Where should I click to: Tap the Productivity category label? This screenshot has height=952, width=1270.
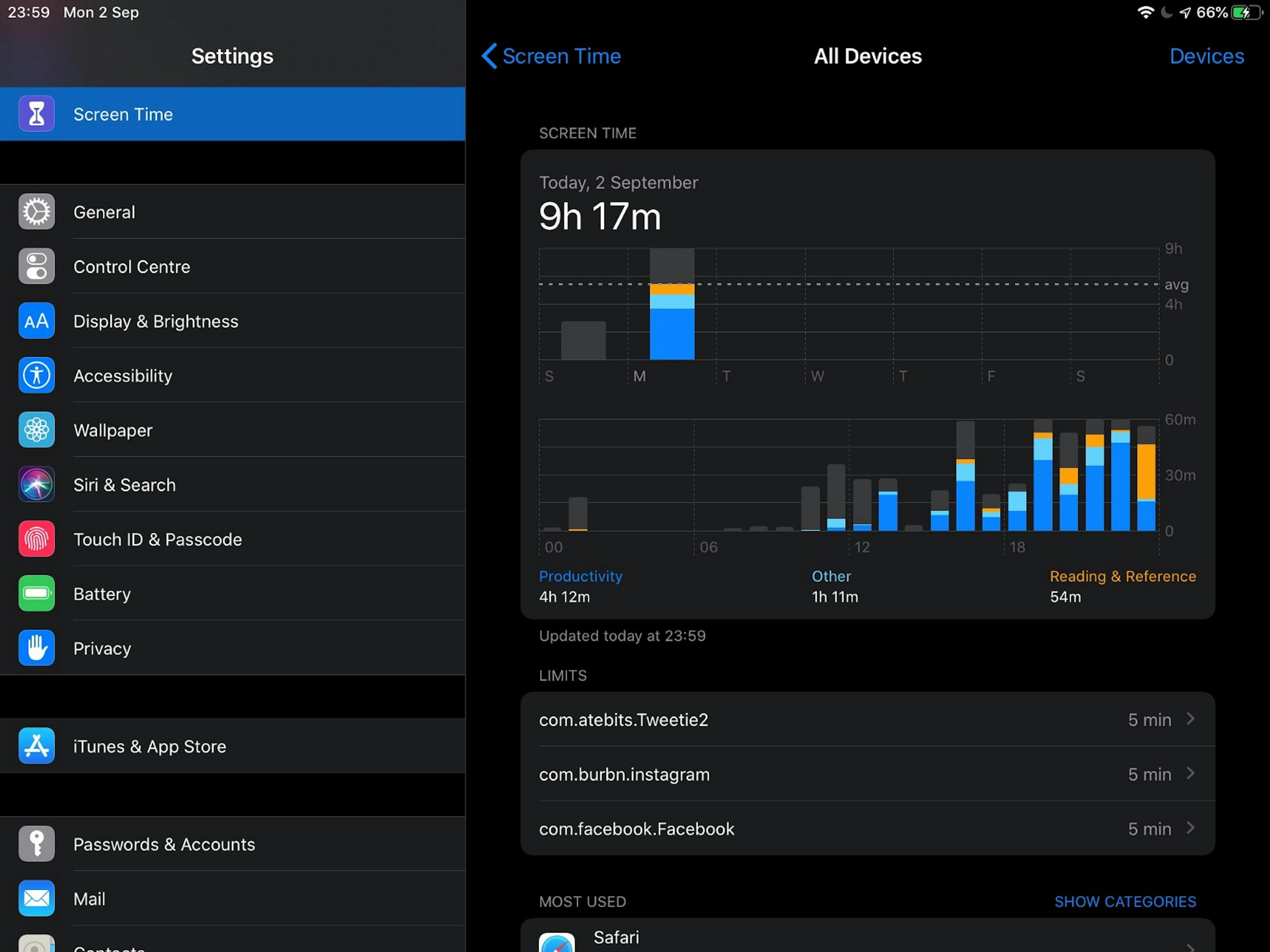click(580, 576)
